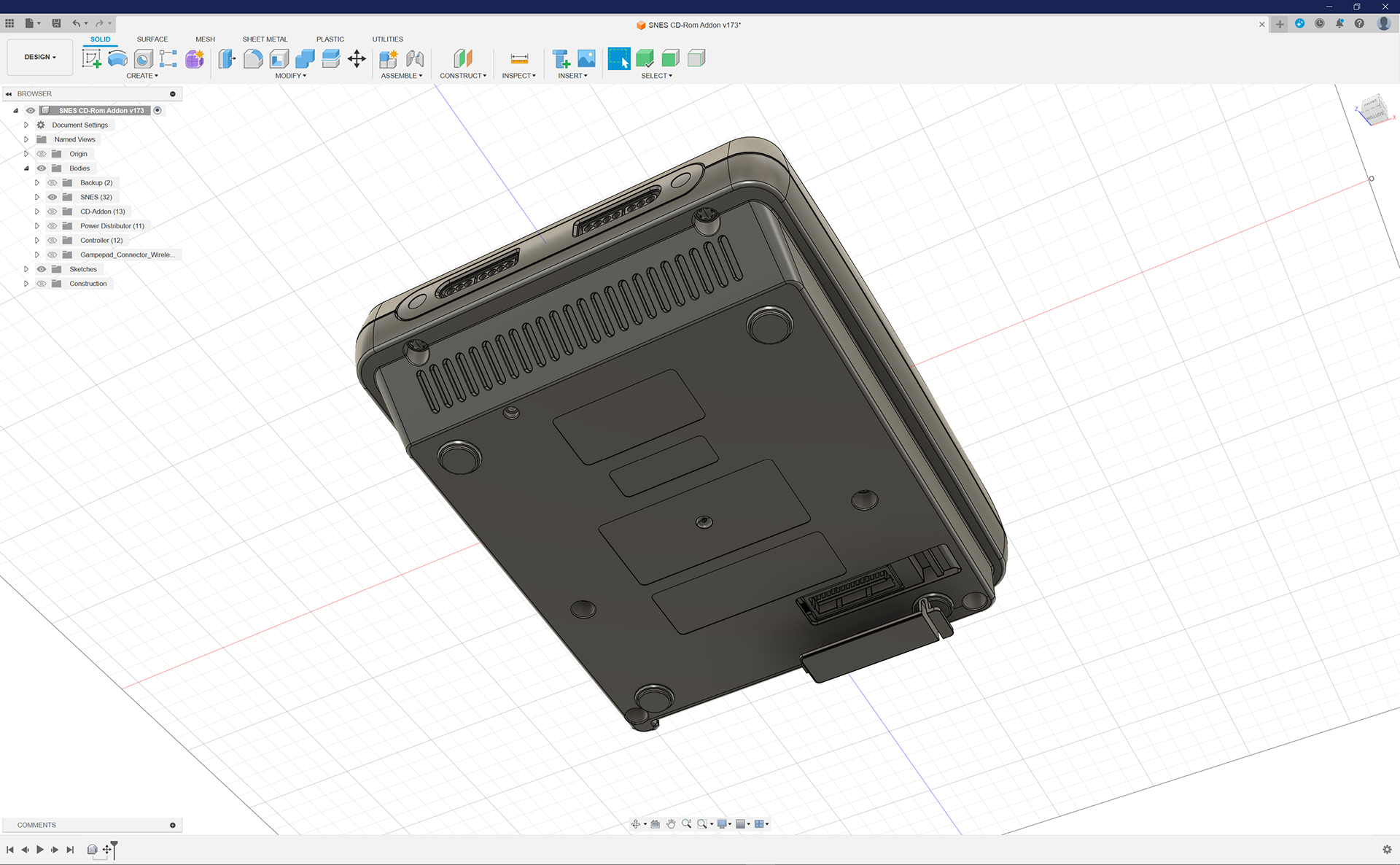This screenshot has width=1400, height=865.
Task: Activate the Select tool icon
Action: (619, 58)
